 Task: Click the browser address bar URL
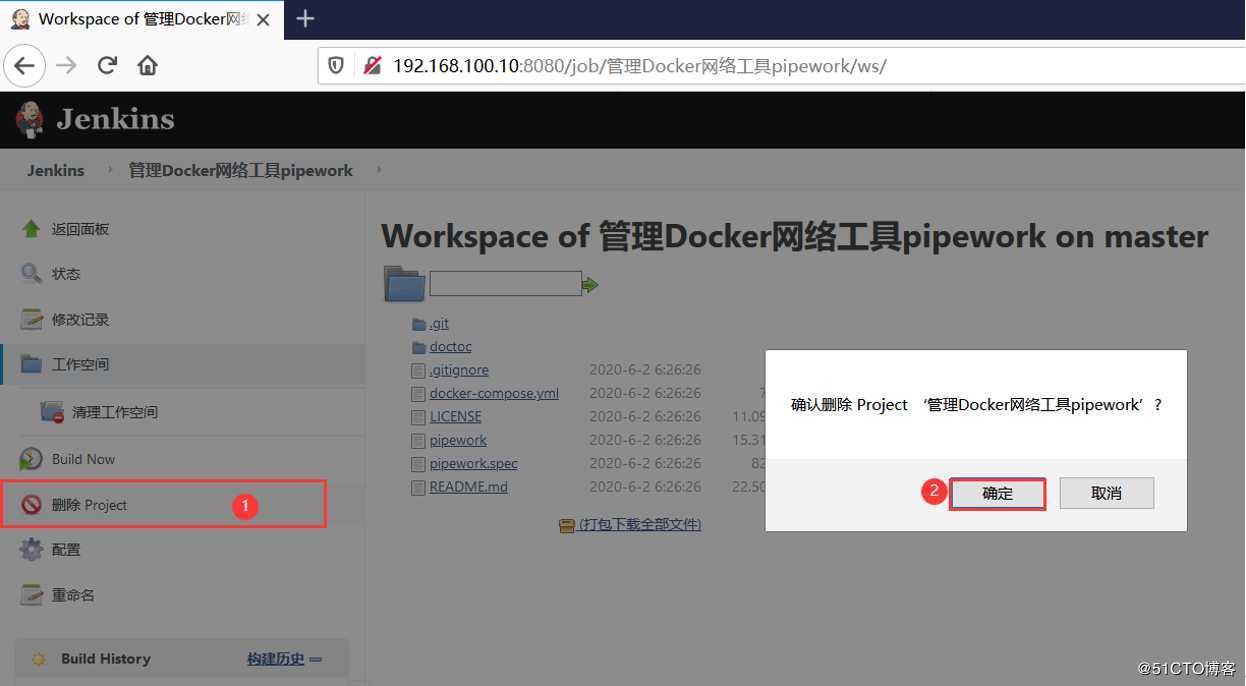point(639,66)
